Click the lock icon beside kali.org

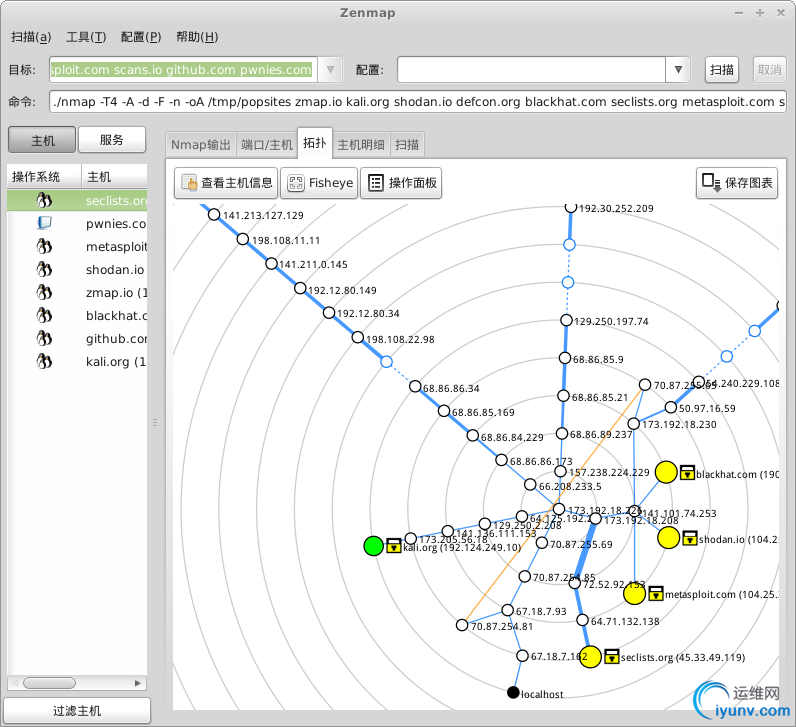click(x=394, y=546)
